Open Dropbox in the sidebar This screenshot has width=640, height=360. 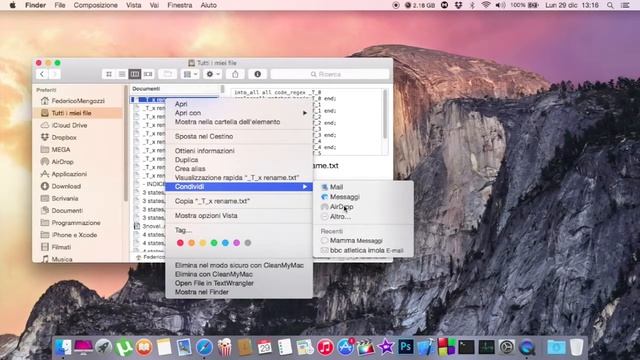pos(64,138)
